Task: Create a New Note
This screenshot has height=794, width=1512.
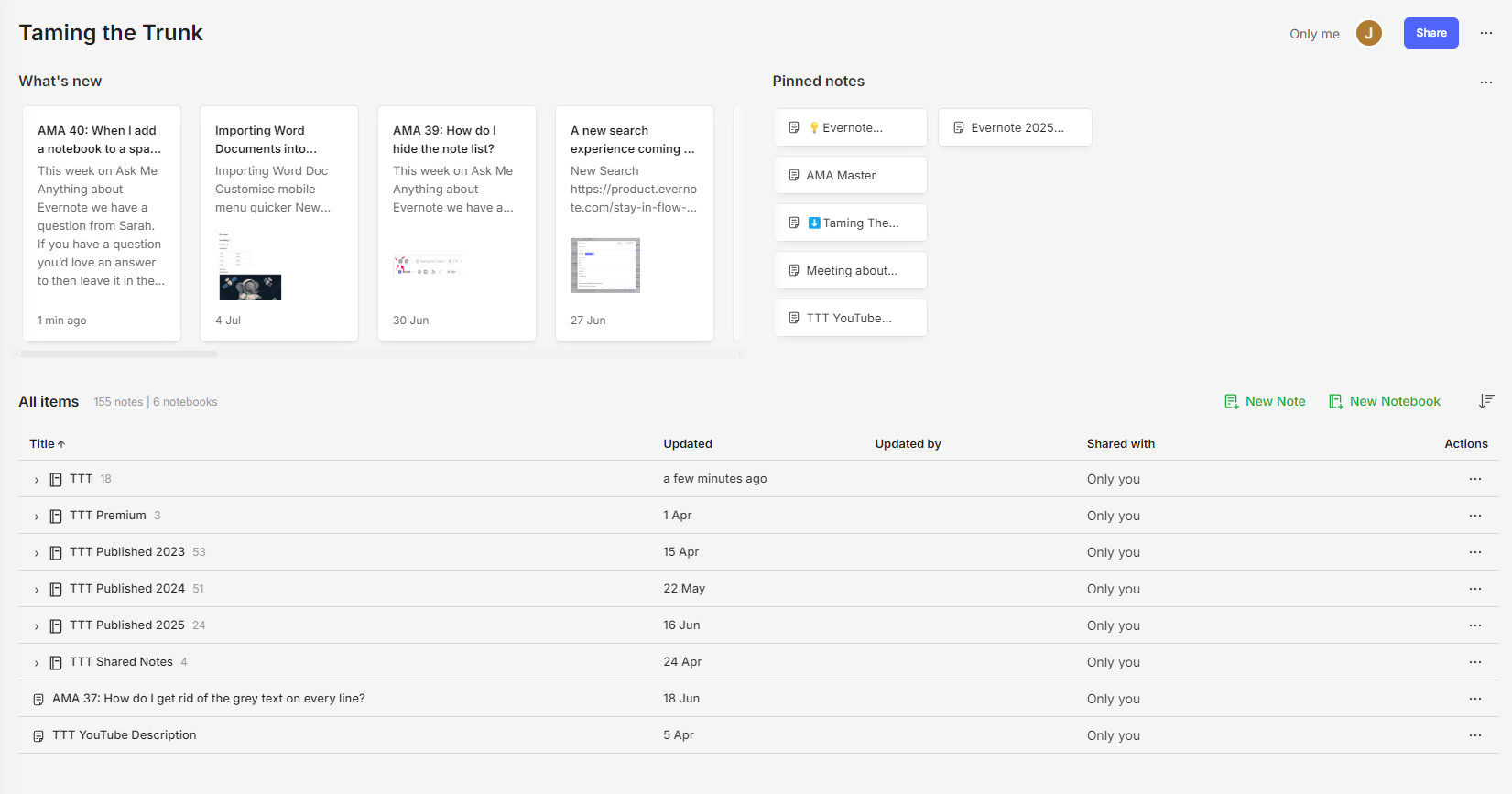Action: [1265, 401]
